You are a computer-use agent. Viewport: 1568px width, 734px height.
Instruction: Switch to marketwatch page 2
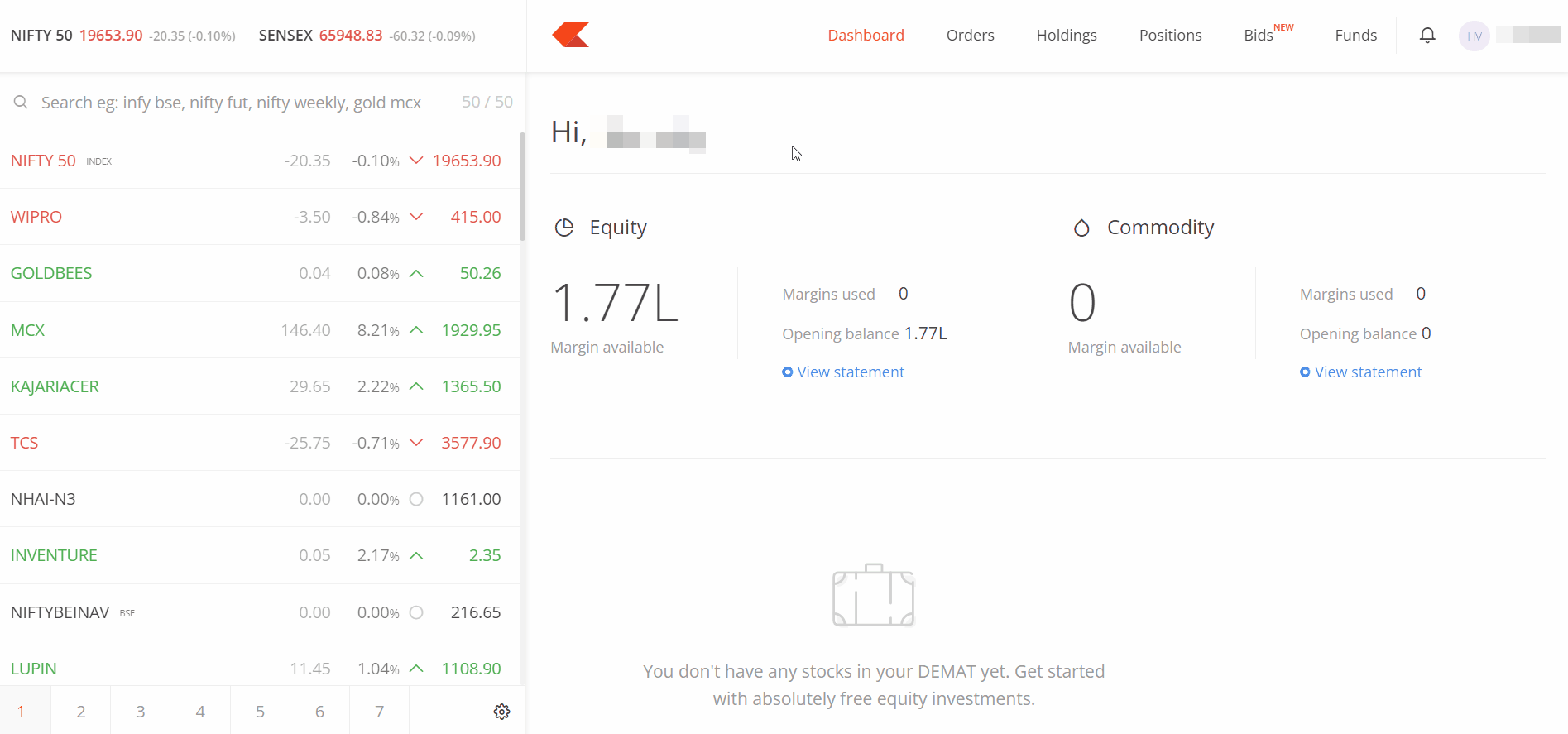coord(81,711)
